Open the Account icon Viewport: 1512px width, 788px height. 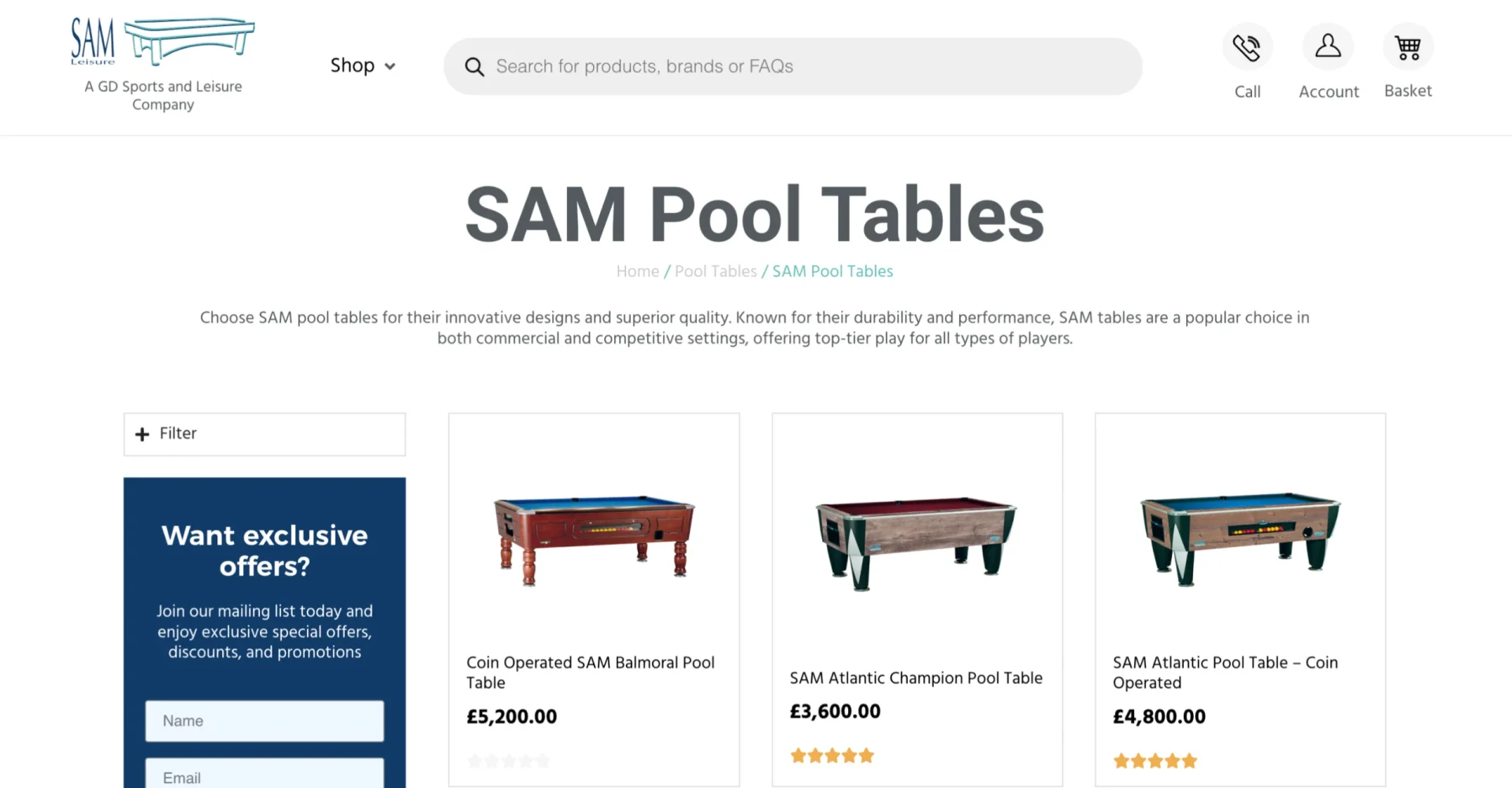(x=1328, y=46)
